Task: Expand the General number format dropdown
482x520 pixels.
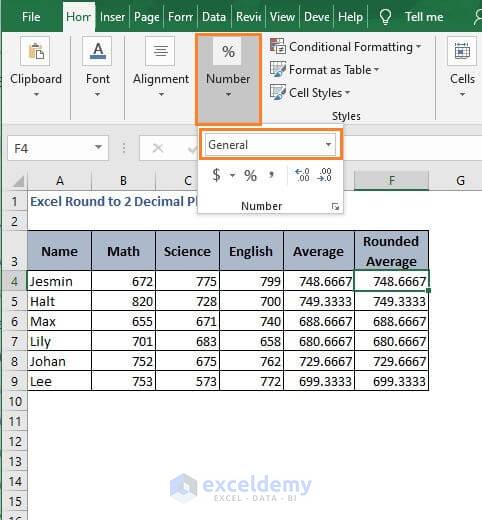Action: [x=328, y=144]
